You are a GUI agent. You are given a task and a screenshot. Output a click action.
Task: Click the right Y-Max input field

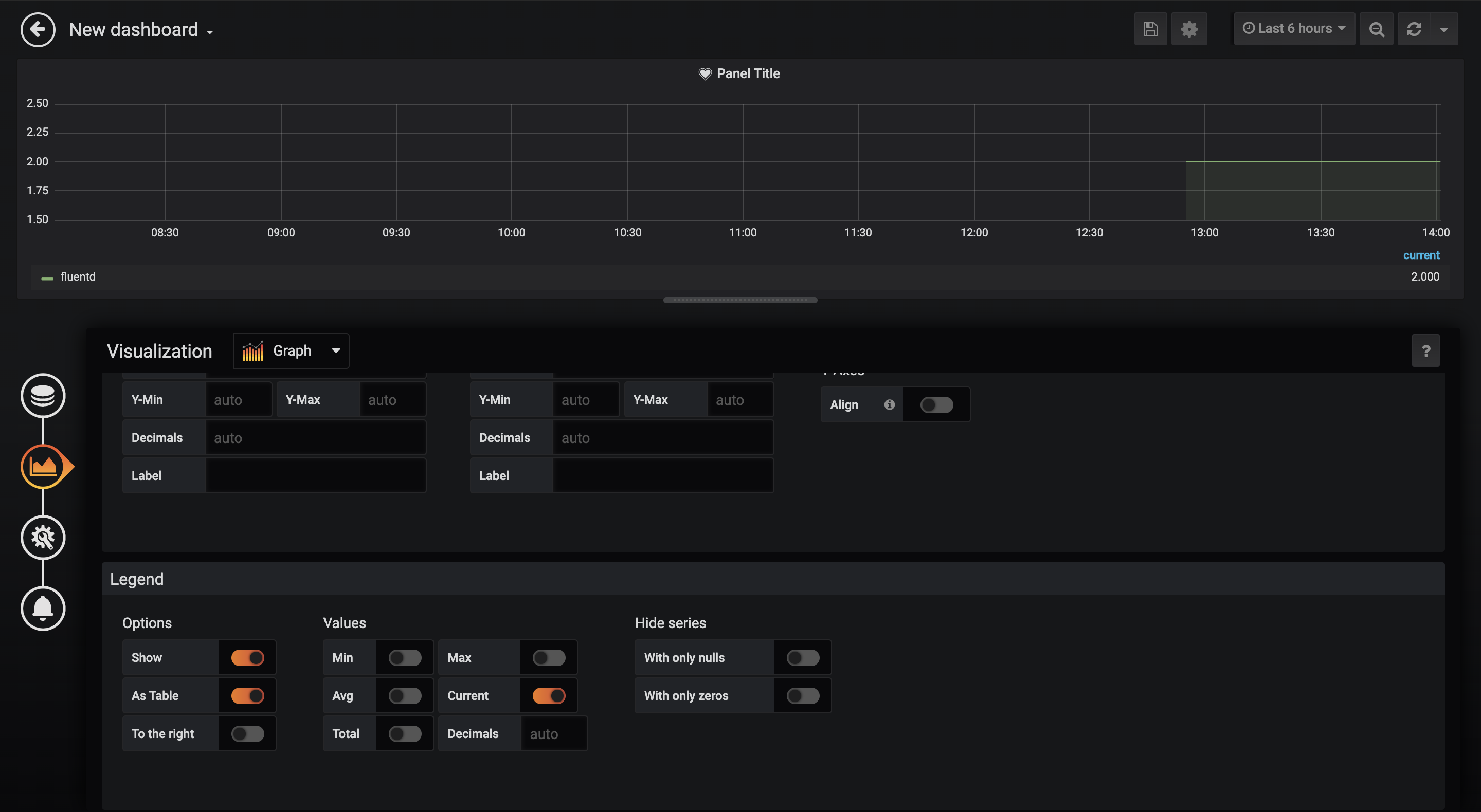pos(740,399)
